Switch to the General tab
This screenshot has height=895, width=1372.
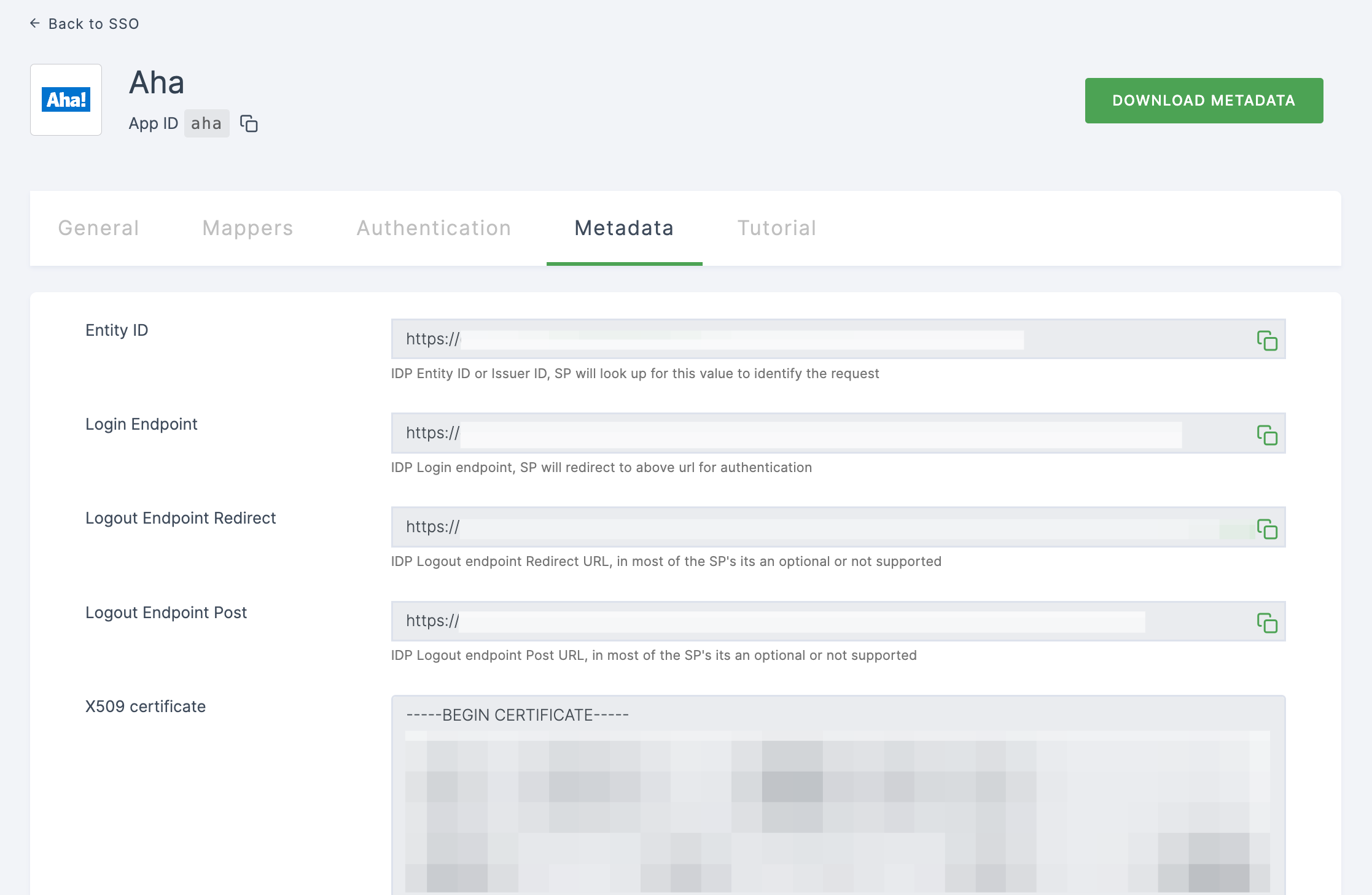tap(98, 228)
